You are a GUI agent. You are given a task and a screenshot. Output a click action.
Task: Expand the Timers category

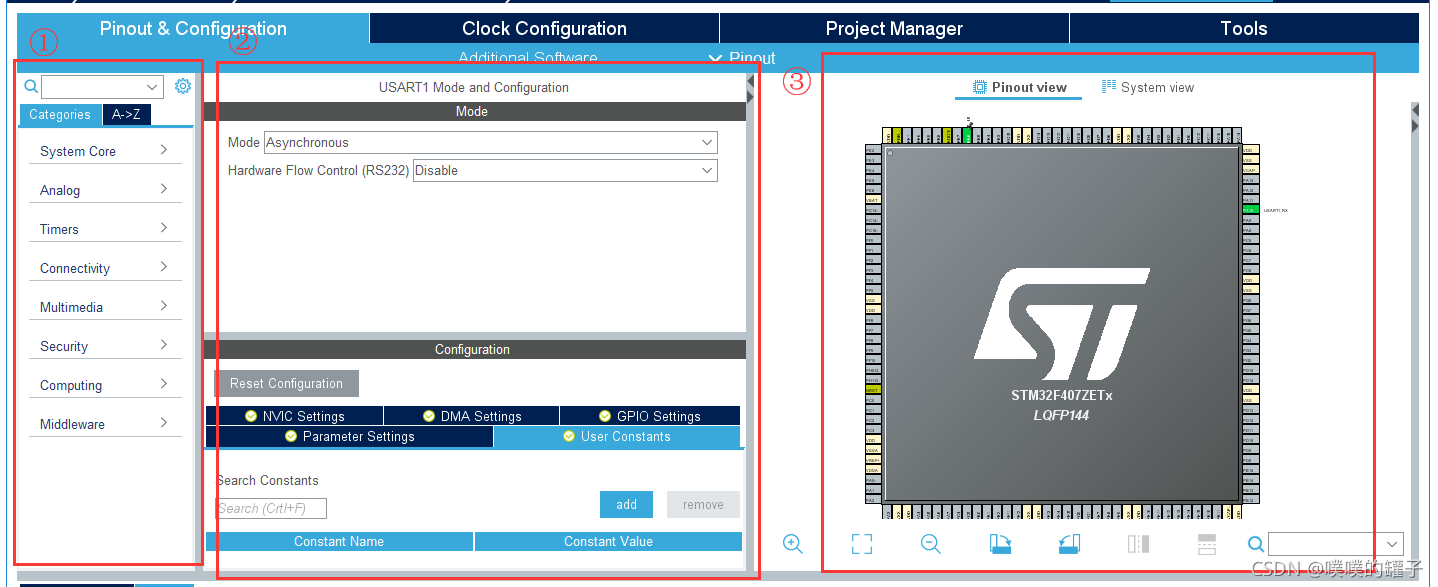pyautogui.click(x=104, y=229)
